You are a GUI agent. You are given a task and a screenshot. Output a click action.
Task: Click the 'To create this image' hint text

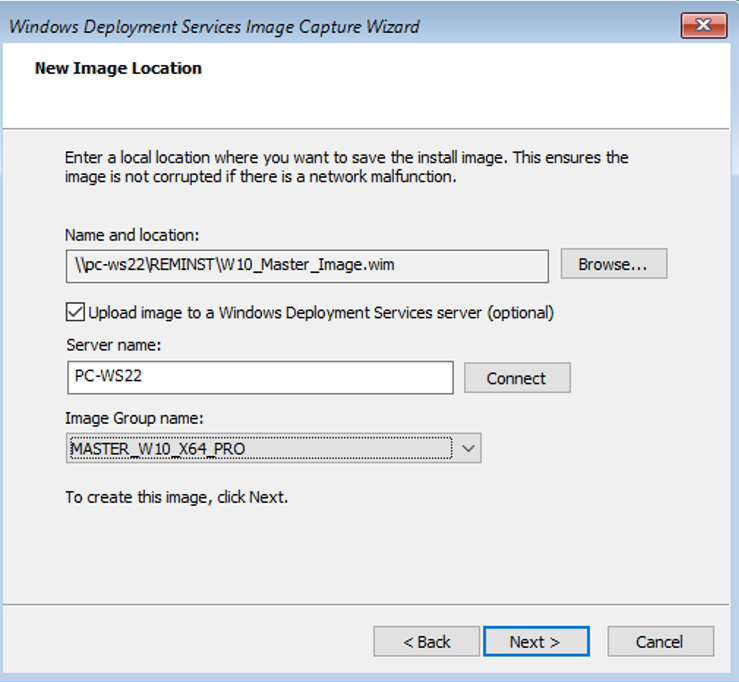point(176,497)
